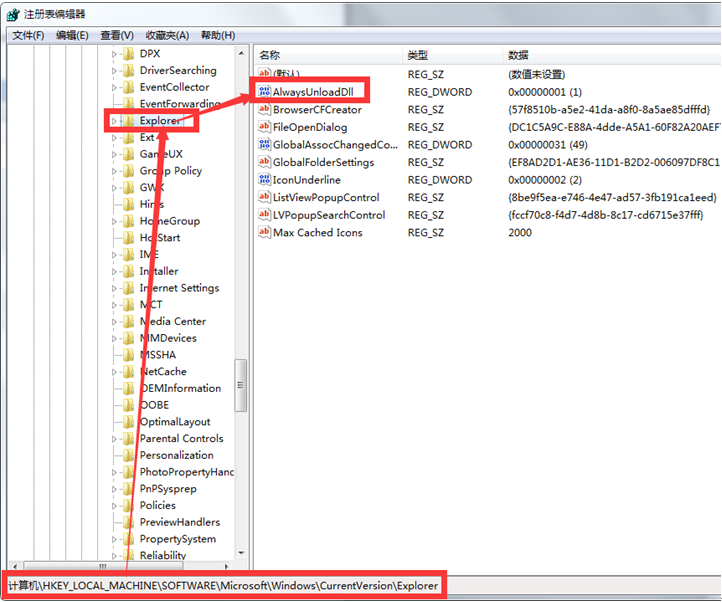Click the registry path in status bar
This screenshot has width=722, height=602.
(x=223, y=585)
